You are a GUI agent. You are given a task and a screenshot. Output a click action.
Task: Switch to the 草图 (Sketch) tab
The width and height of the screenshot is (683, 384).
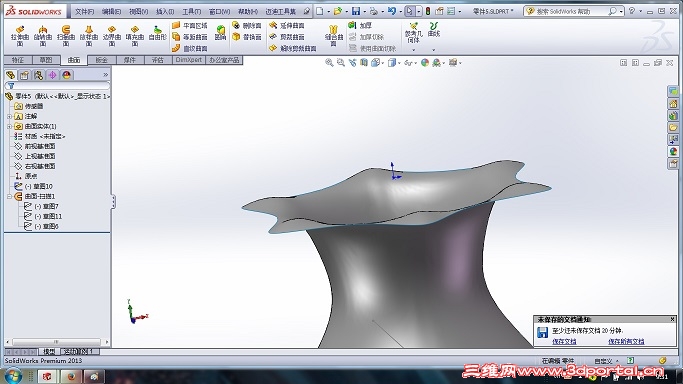click(46, 60)
